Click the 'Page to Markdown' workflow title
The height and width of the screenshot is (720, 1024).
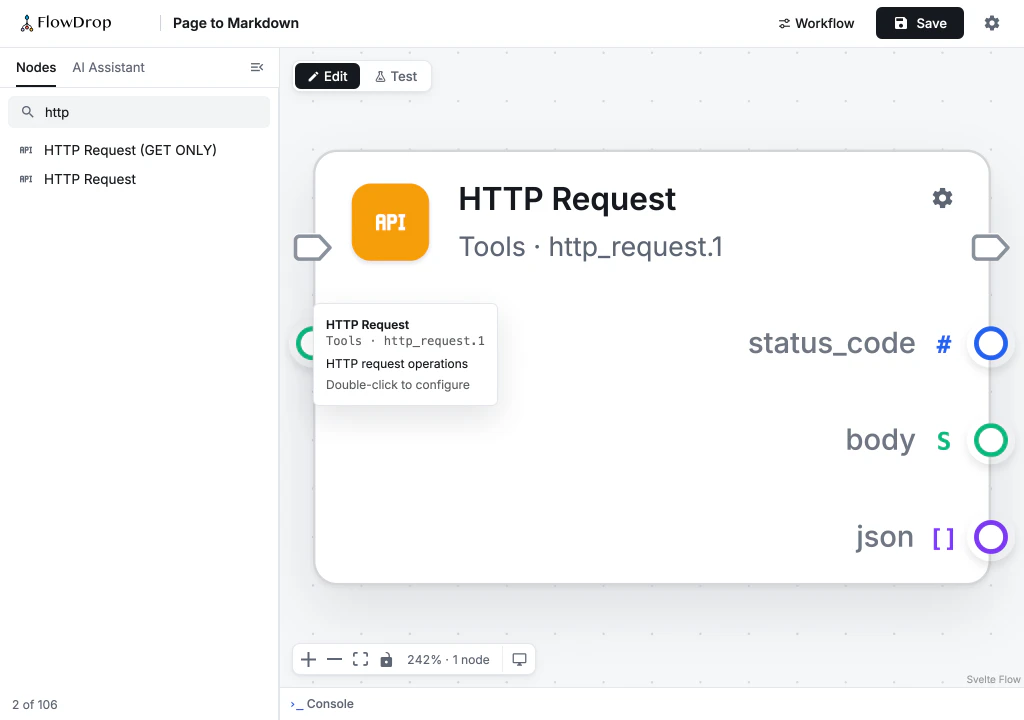pos(236,24)
